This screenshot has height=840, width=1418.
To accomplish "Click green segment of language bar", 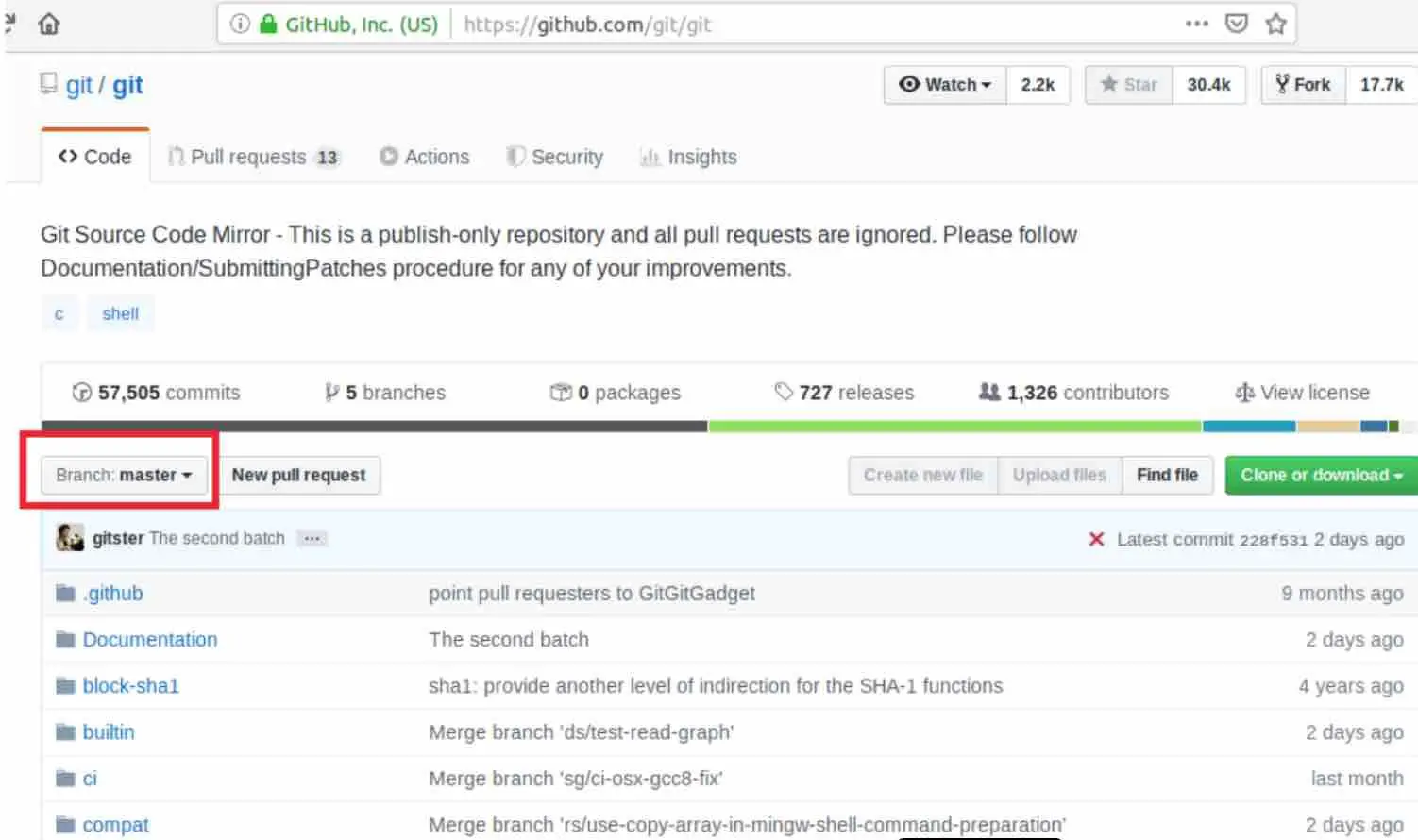I will click(x=955, y=427).
